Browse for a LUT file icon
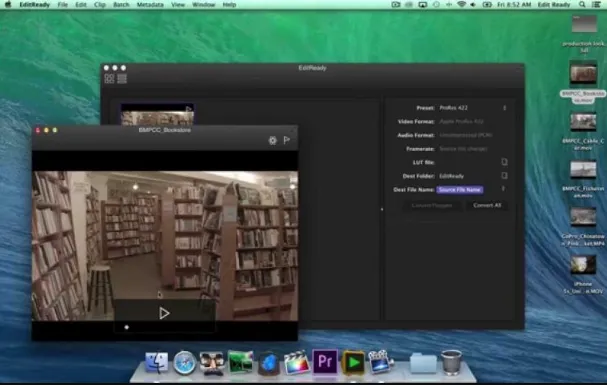 [504, 162]
